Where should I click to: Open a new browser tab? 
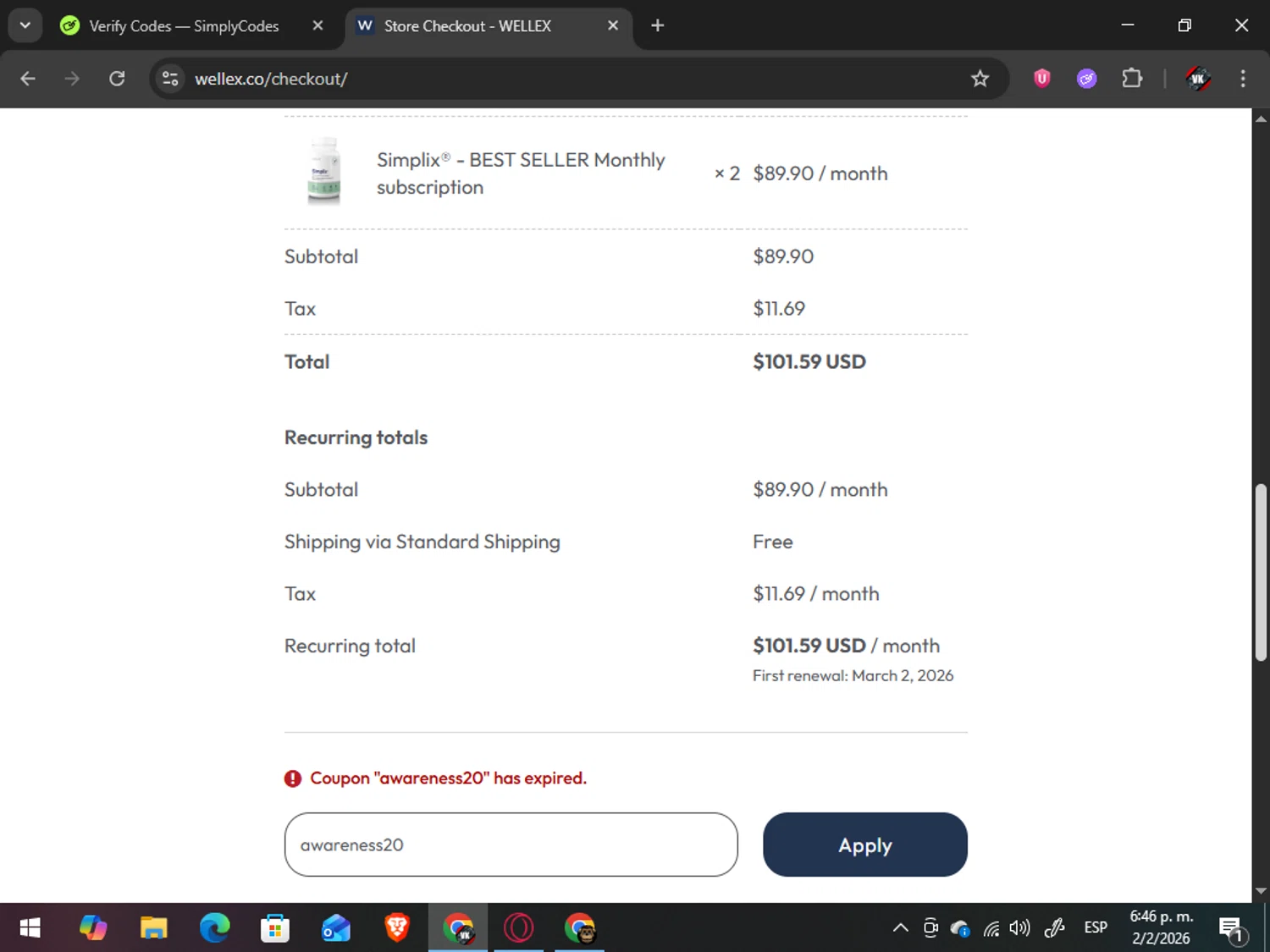(x=658, y=25)
